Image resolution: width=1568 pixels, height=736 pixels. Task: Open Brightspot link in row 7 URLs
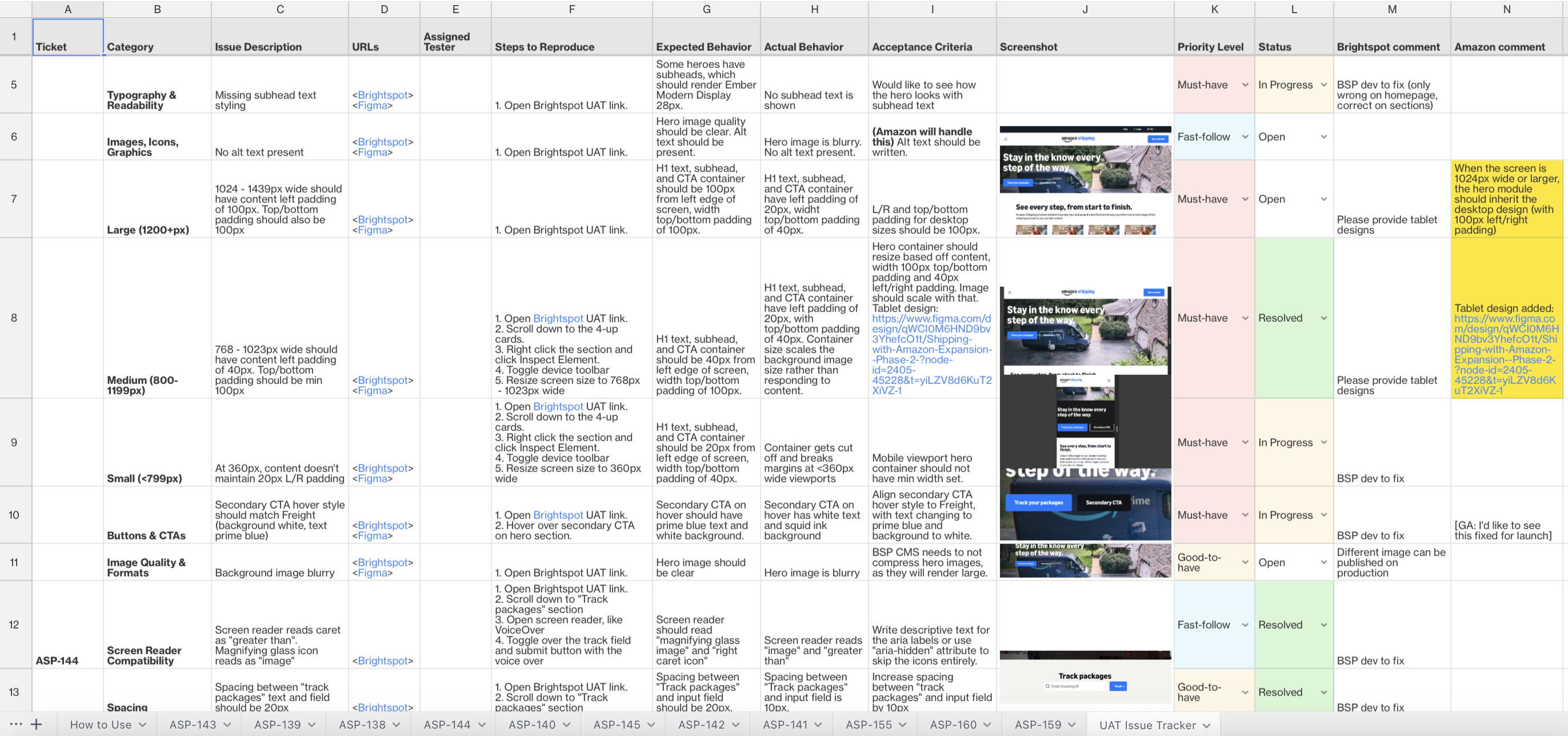click(x=383, y=220)
